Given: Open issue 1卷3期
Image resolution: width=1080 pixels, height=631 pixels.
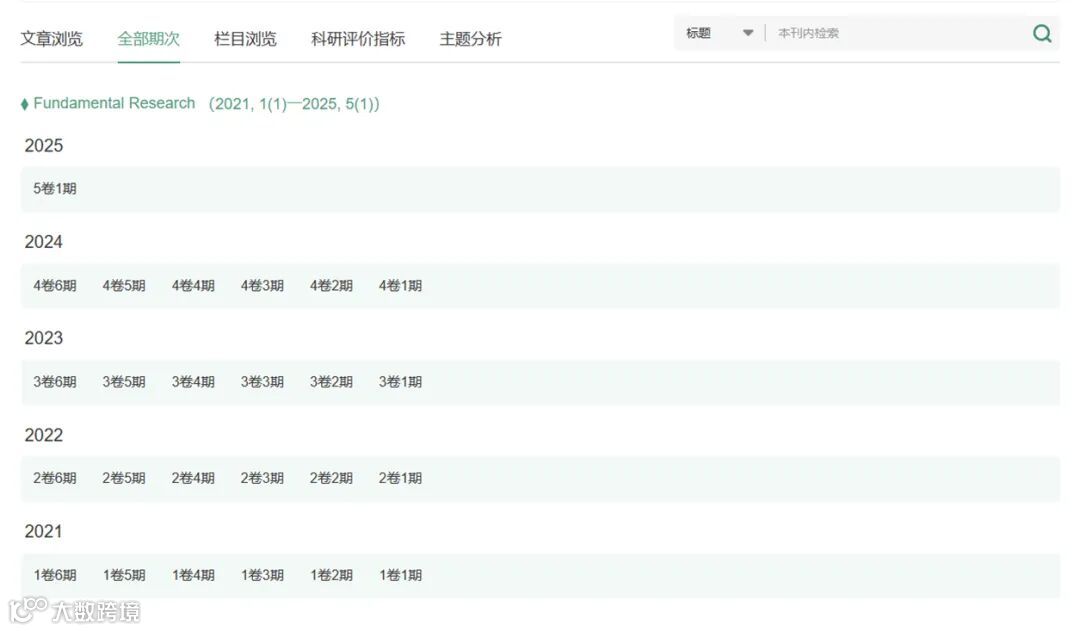Looking at the screenshot, I should coord(262,575).
